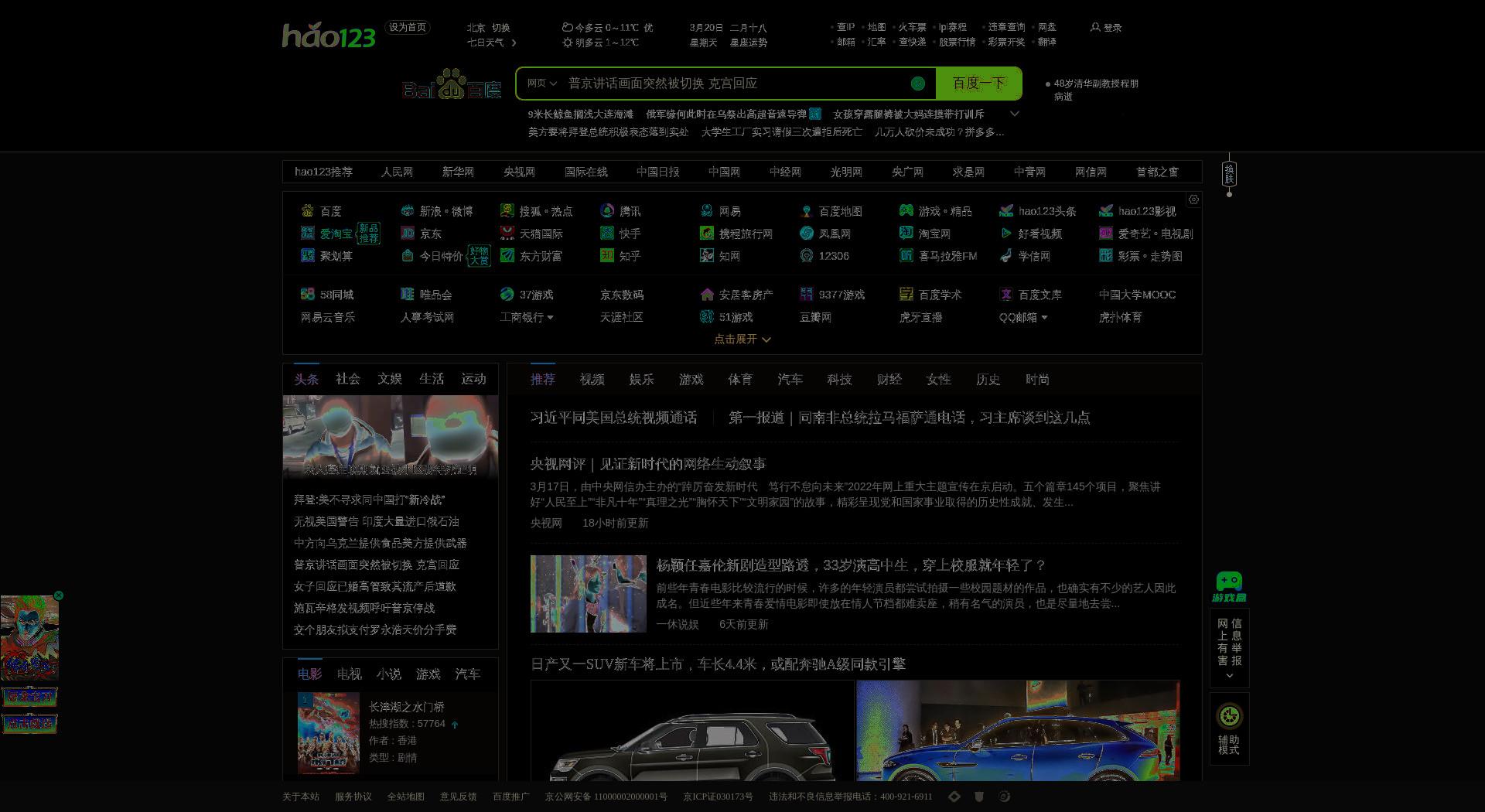Click the 京东 JD icon
Viewport: 1485px width, 812px height.
(407, 233)
